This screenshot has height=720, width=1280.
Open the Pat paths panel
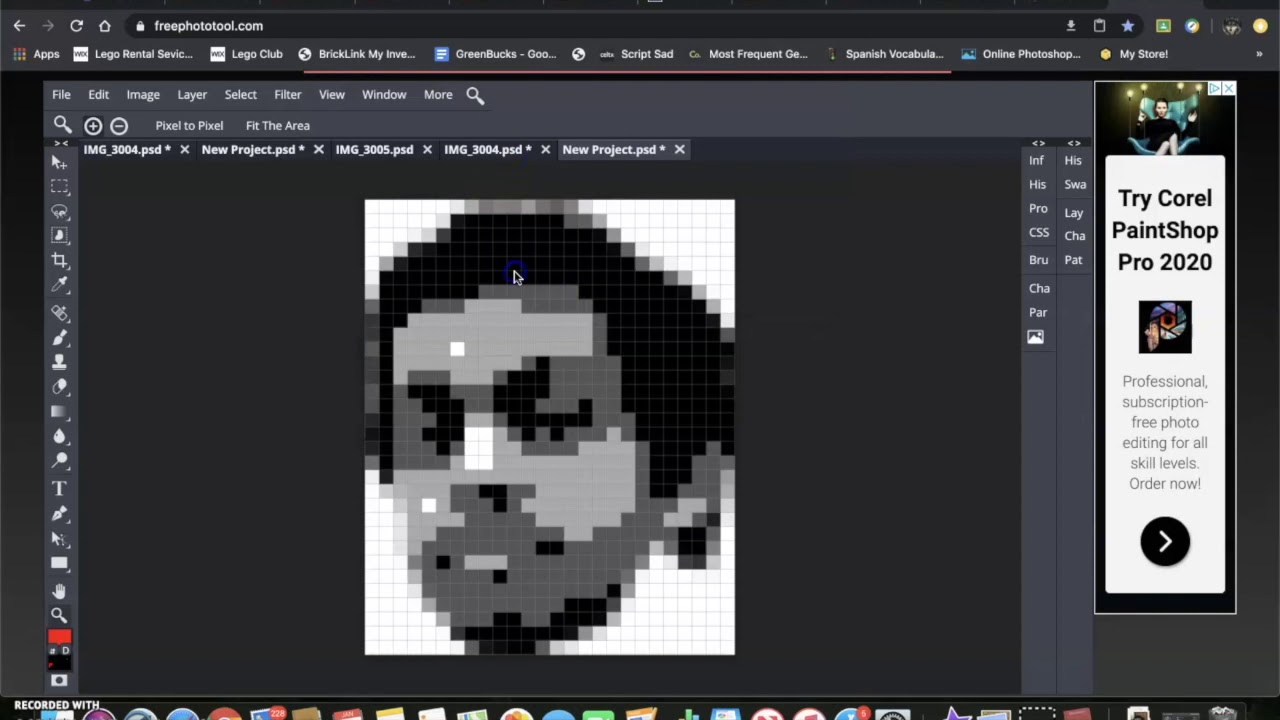tap(1073, 259)
